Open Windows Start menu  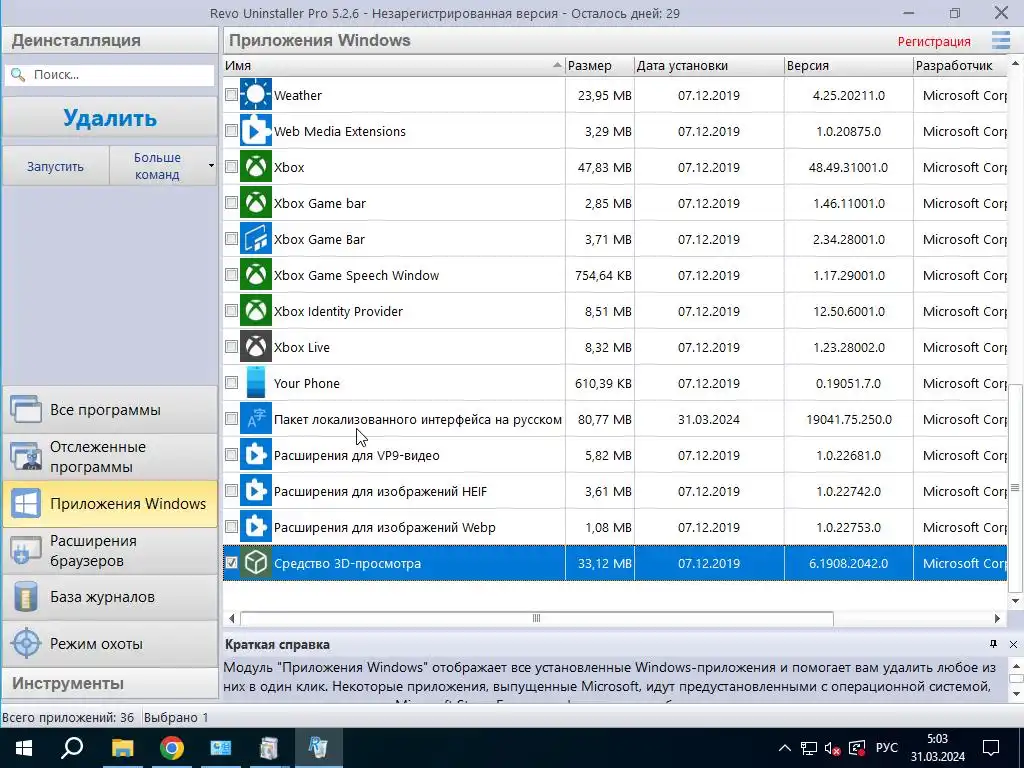click(x=24, y=748)
